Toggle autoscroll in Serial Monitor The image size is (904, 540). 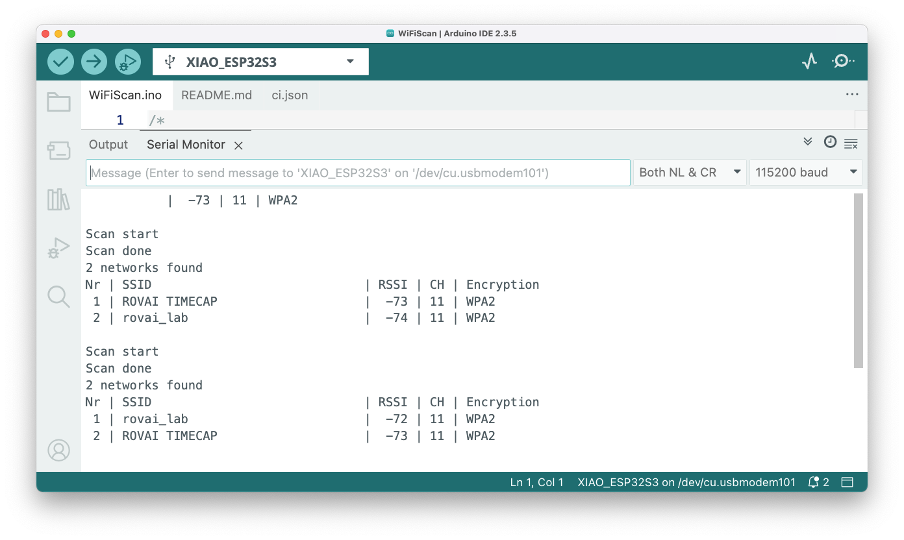pyautogui.click(x=808, y=143)
